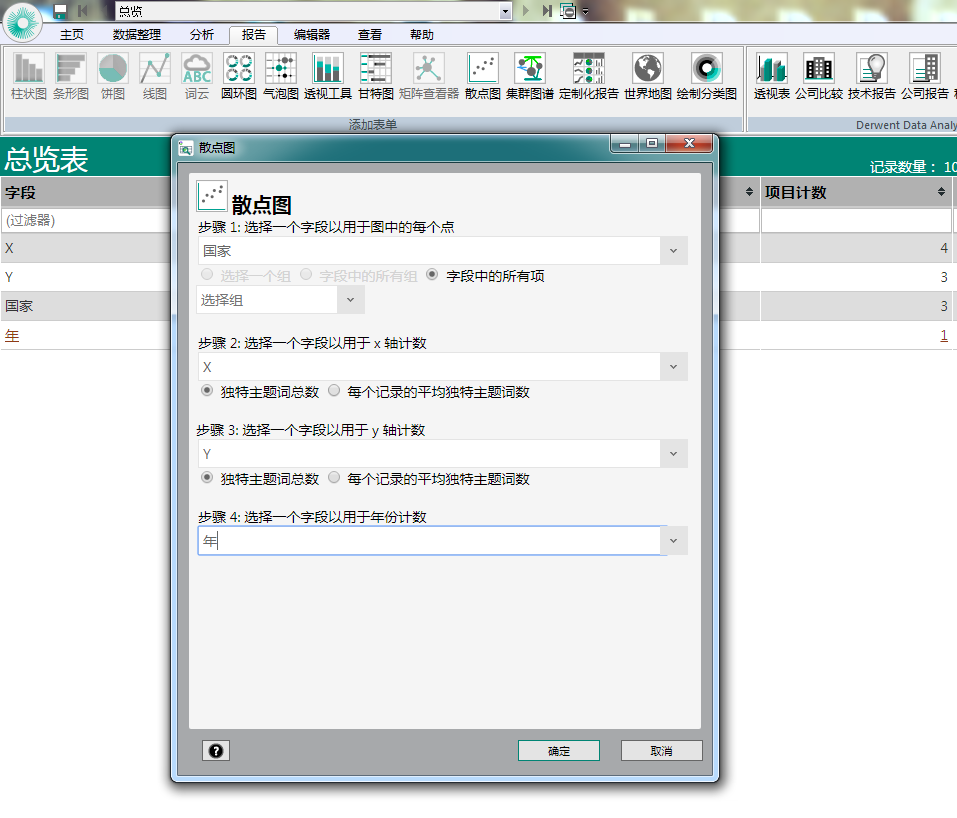
Task: Switch to the 数据整理 ribbon tab
Action: pos(136,34)
